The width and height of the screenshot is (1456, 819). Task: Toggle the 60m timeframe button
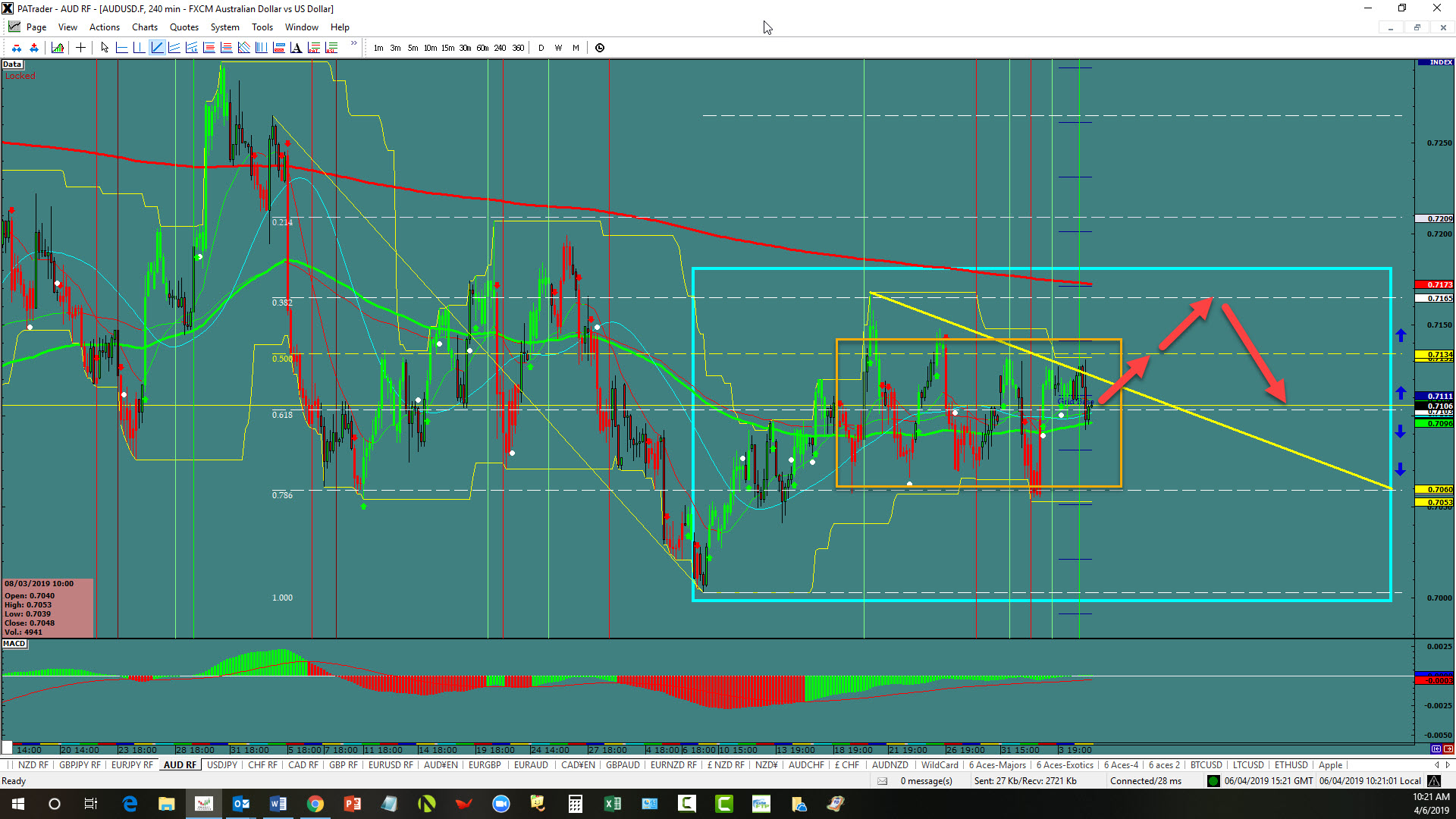pos(482,48)
